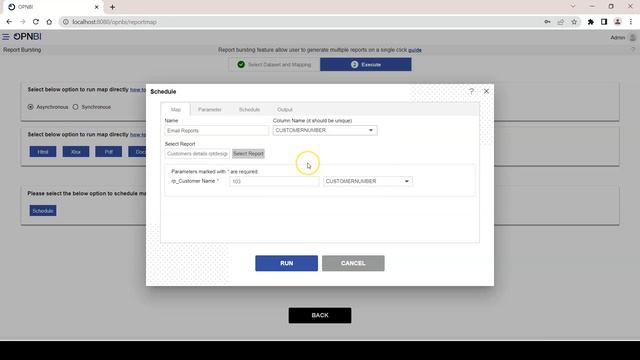This screenshot has height=360, width=640.
Task: Reload the current page
Action: click(x=36, y=22)
